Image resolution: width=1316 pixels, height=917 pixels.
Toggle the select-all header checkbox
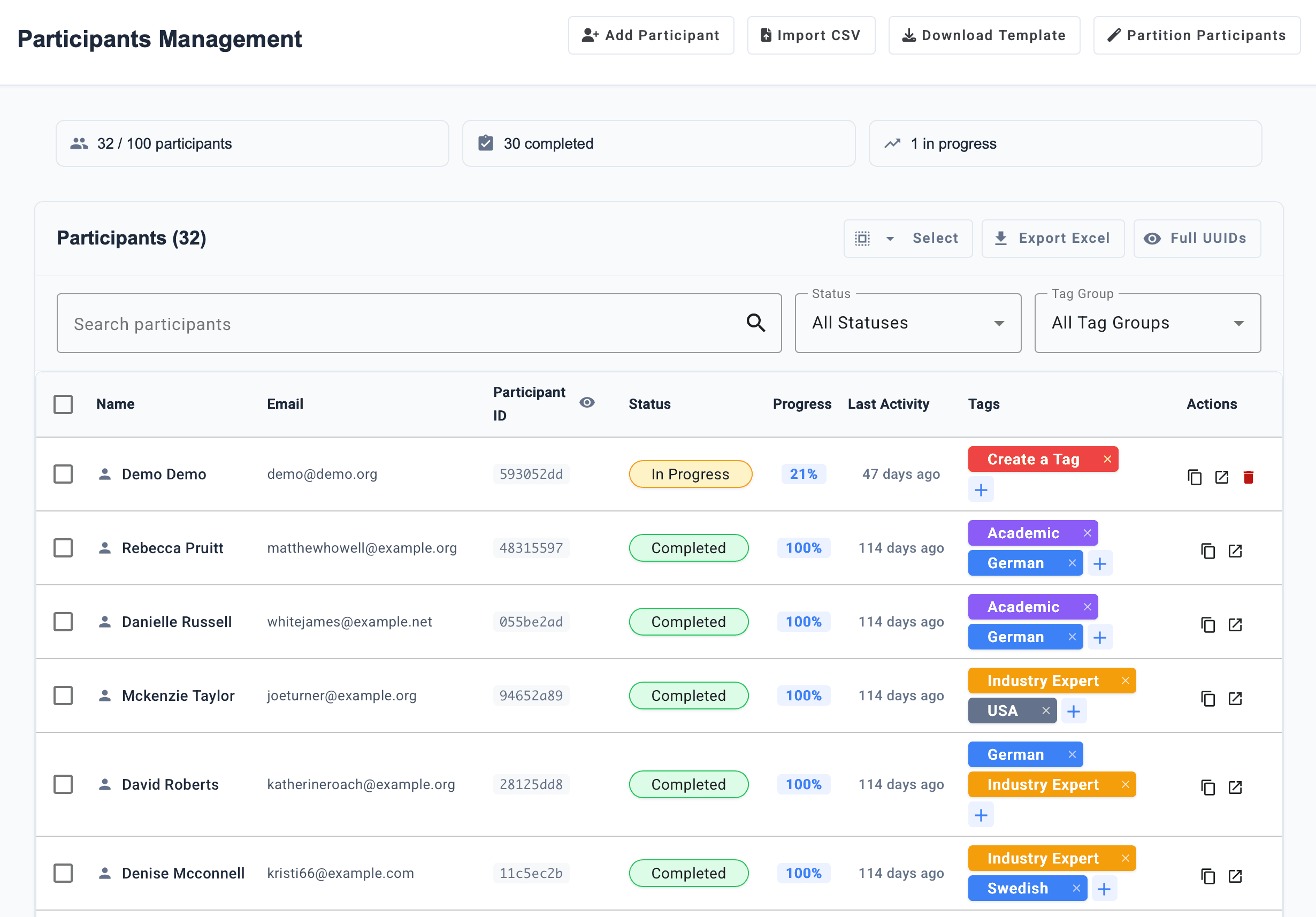[63, 404]
